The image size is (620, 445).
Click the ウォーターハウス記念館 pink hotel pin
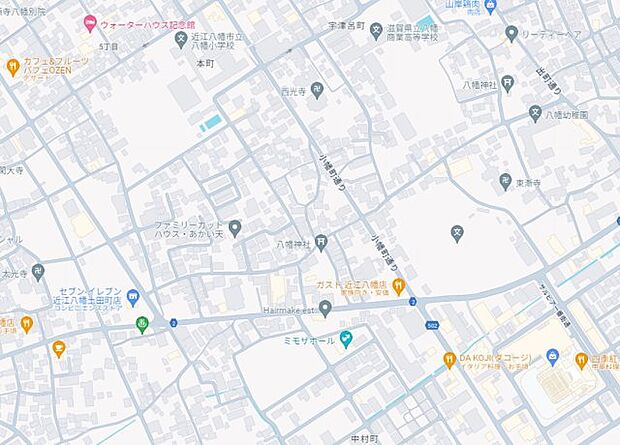pyautogui.click(x=90, y=24)
